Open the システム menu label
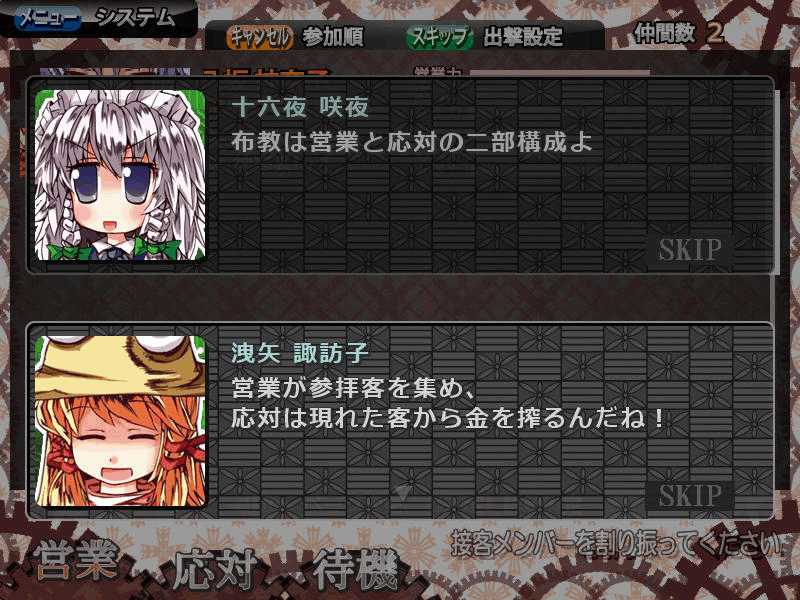Viewport: 800px width, 600px height. pyautogui.click(x=136, y=18)
